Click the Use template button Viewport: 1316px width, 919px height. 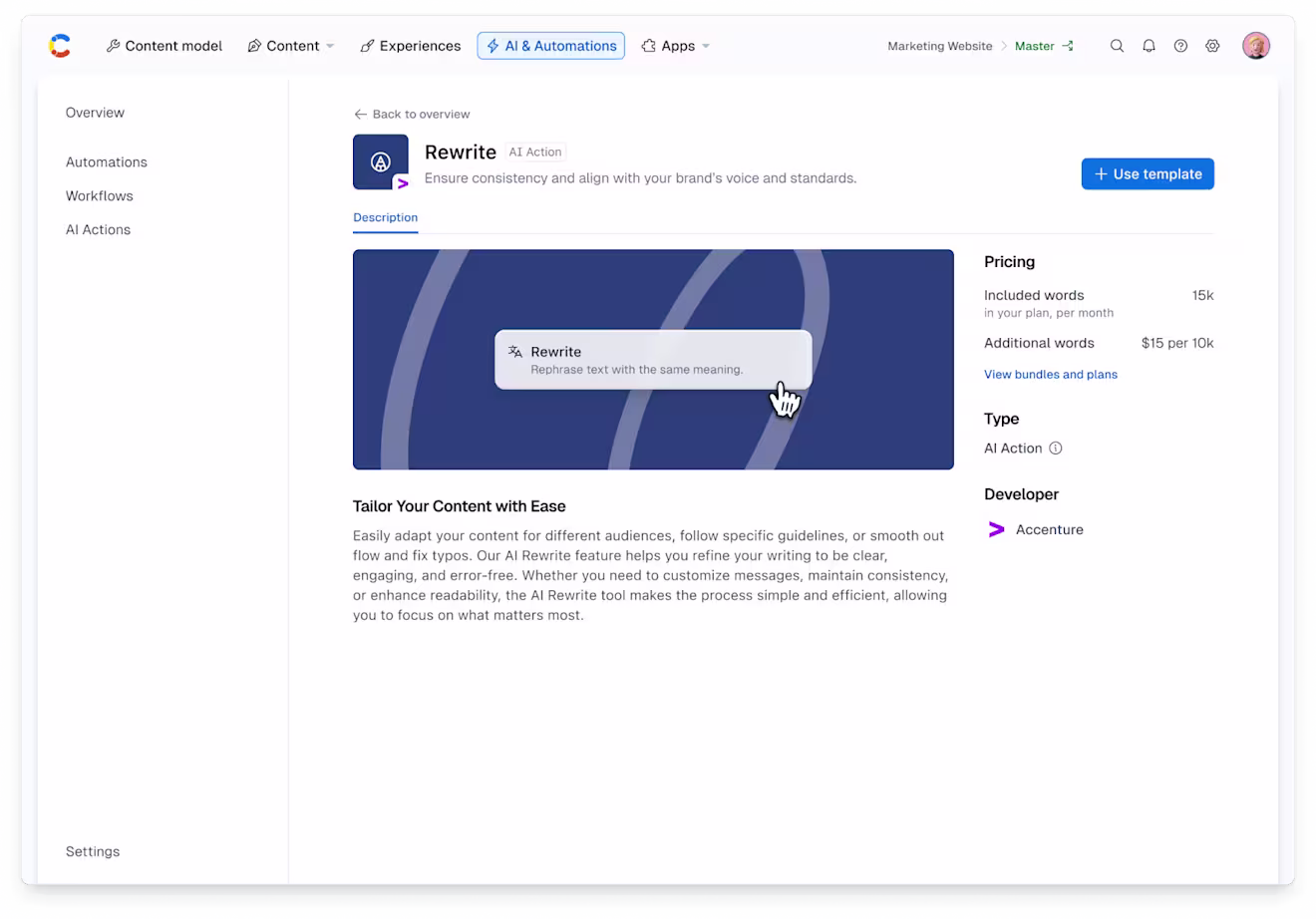tap(1148, 173)
